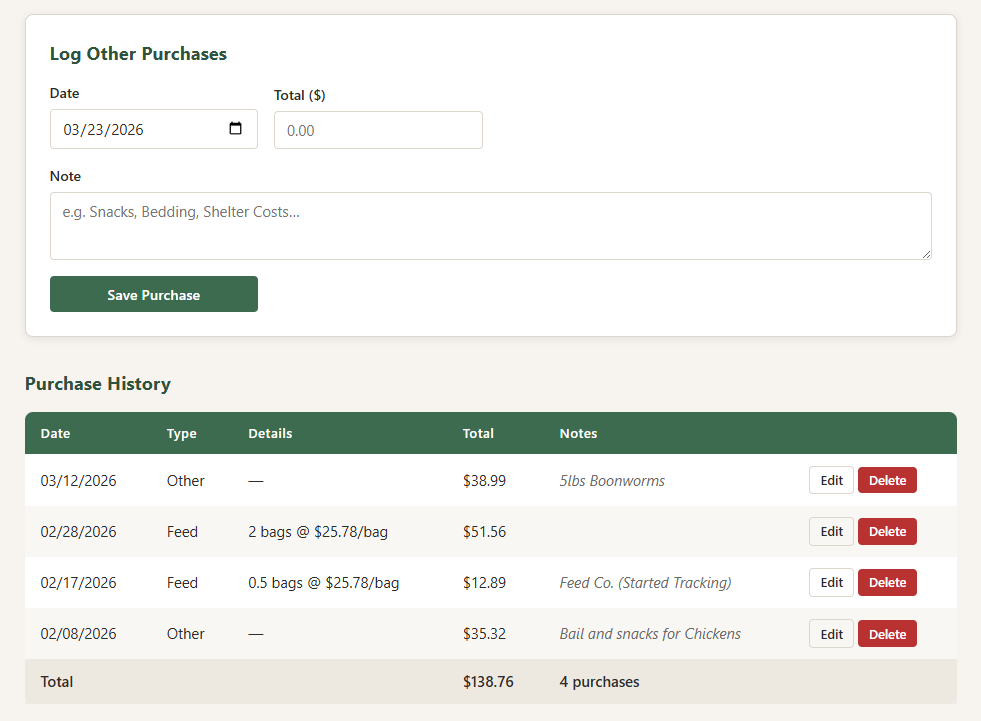981x721 pixels.
Task: Delete the Bail and snacks purchase
Action: click(887, 634)
